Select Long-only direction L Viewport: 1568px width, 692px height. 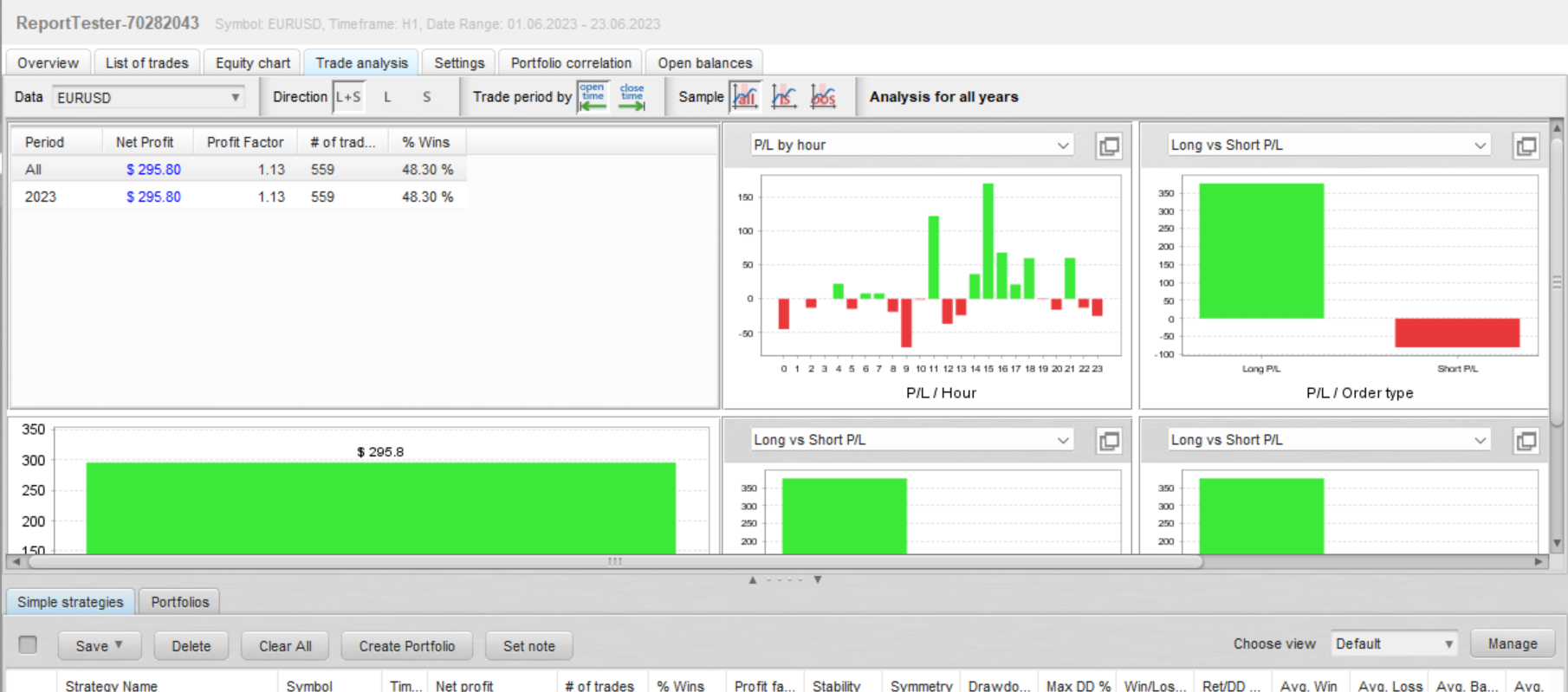[x=387, y=97]
